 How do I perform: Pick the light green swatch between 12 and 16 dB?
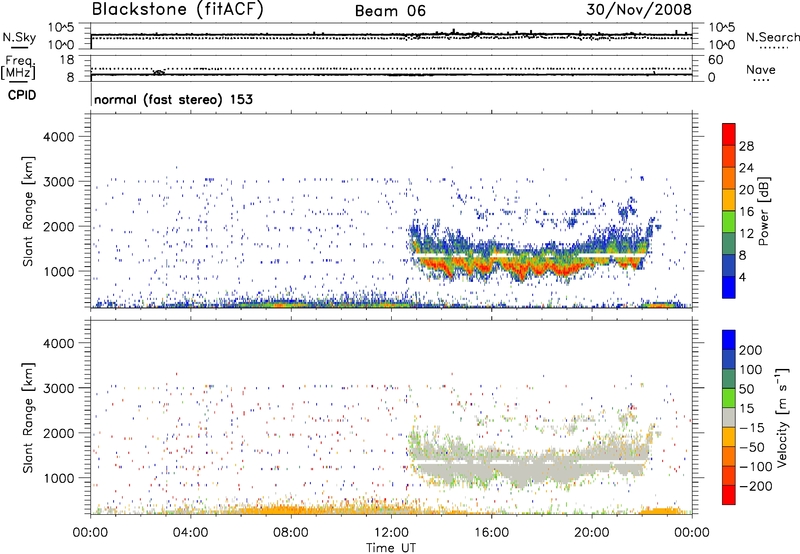[729, 222]
